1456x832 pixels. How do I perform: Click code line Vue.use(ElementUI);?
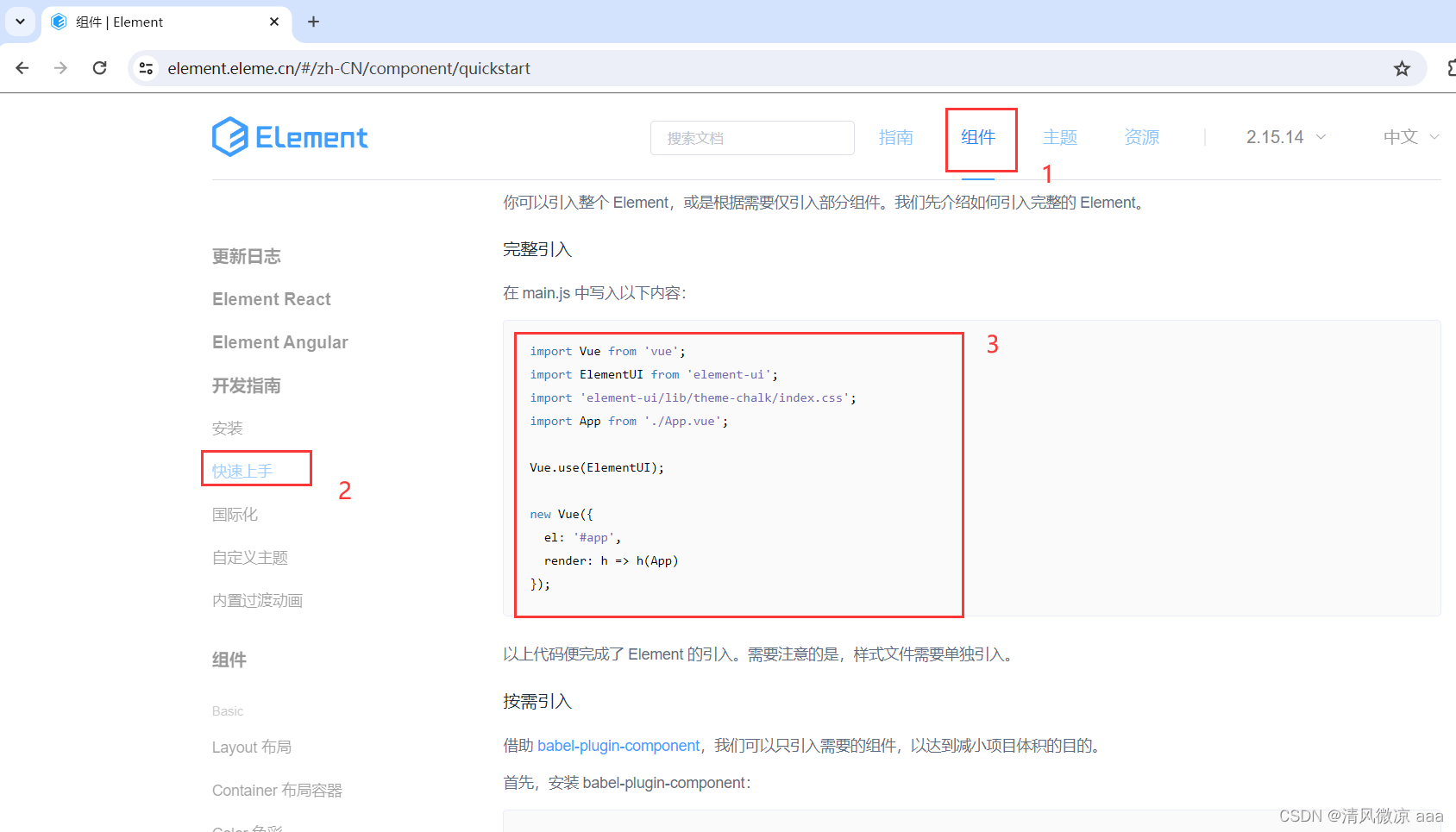[597, 467]
